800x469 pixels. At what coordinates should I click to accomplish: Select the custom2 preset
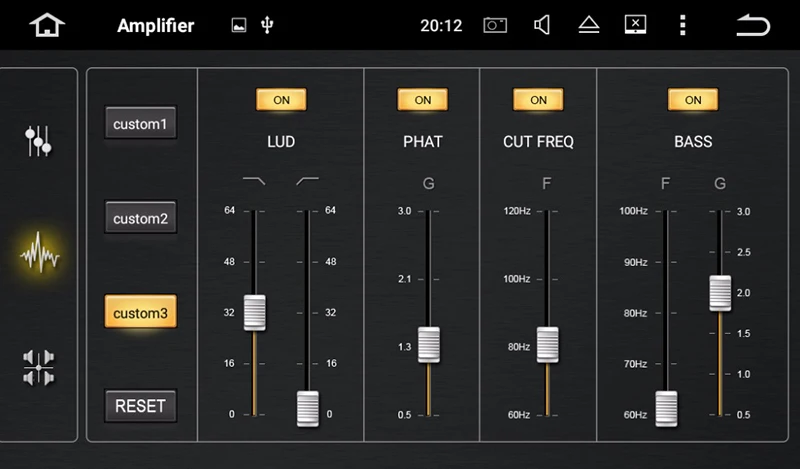(140, 217)
